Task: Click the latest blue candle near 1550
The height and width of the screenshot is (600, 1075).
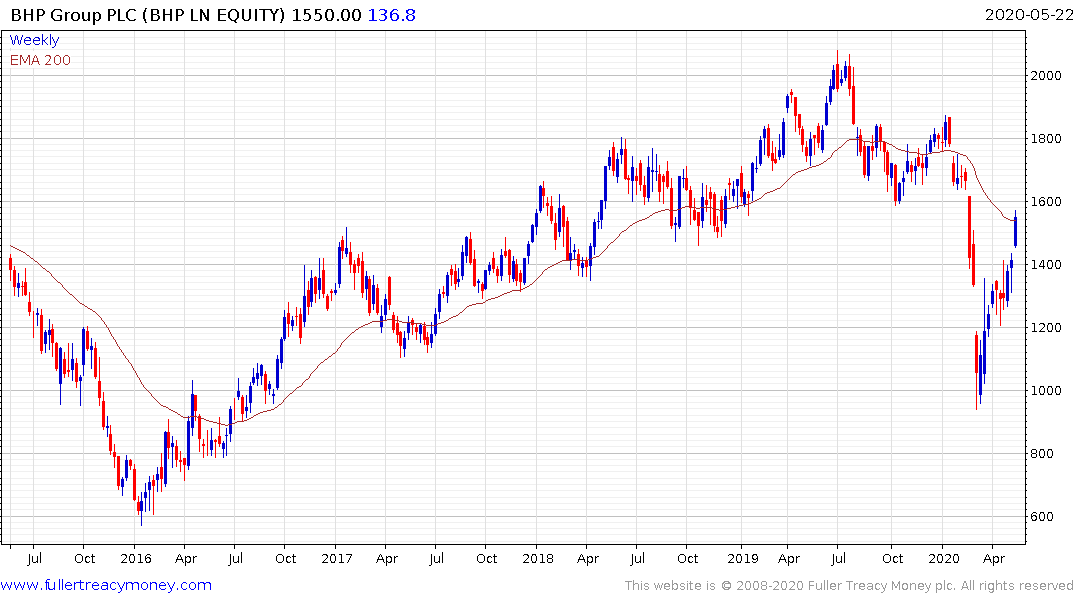Action: [1015, 230]
